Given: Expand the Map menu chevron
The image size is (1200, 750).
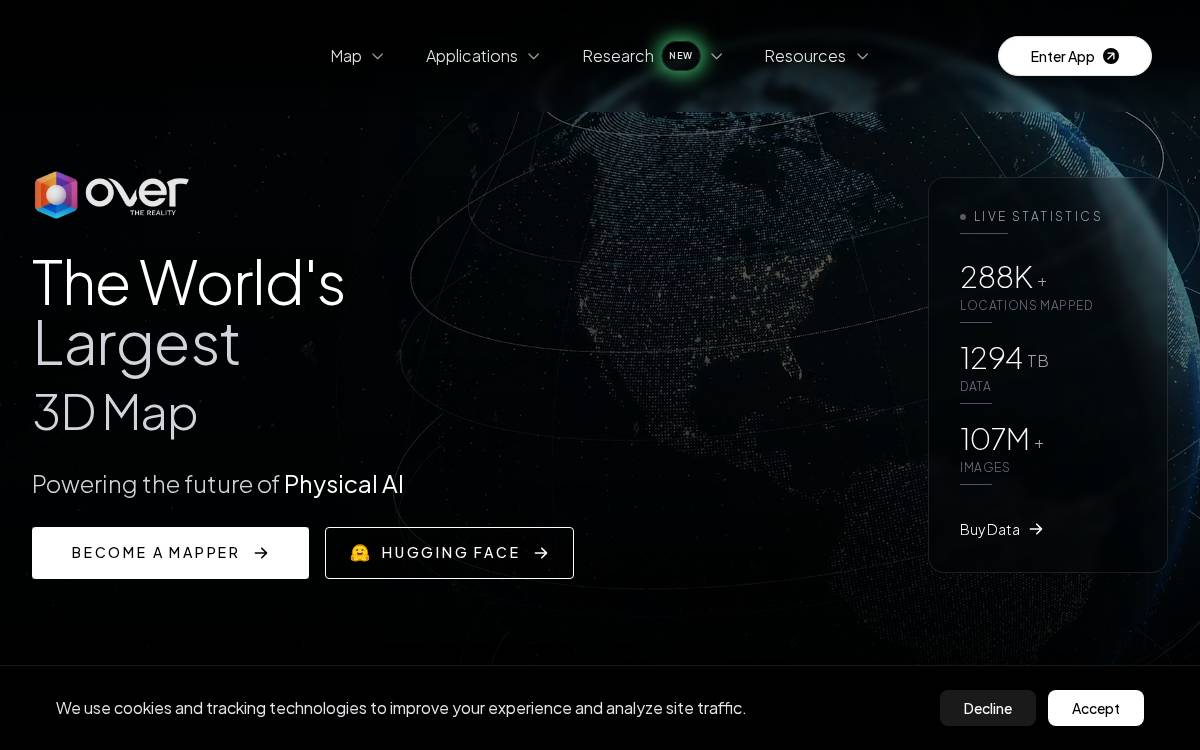Looking at the screenshot, I should point(377,56).
